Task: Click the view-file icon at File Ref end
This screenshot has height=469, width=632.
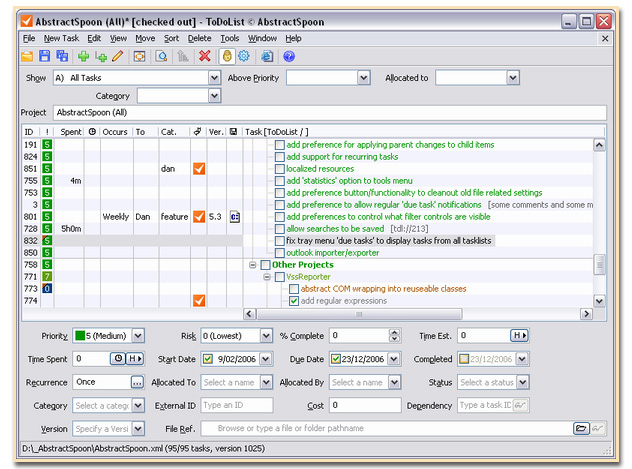Action: click(x=598, y=428)
